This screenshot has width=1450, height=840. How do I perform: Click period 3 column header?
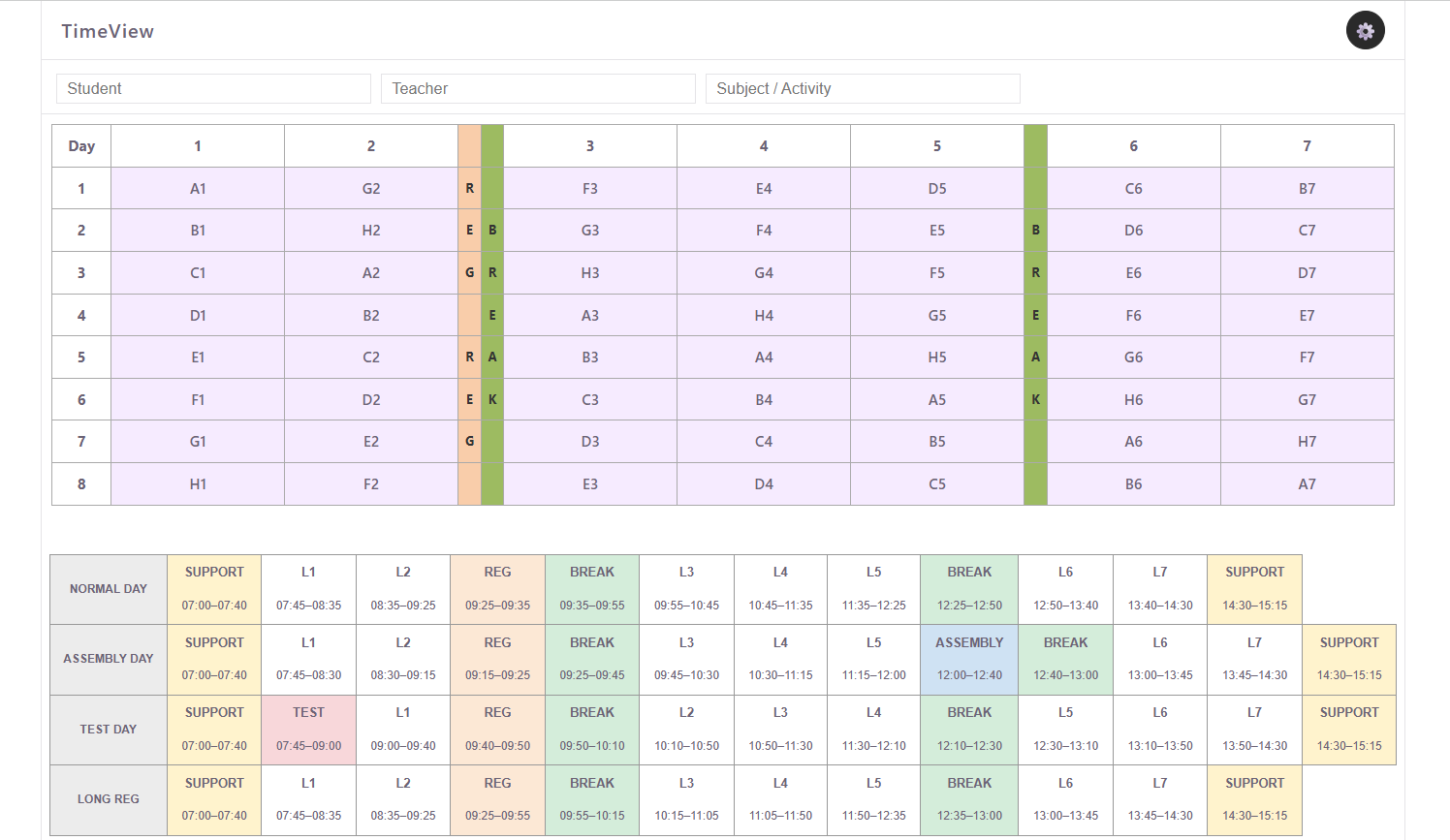590,146
